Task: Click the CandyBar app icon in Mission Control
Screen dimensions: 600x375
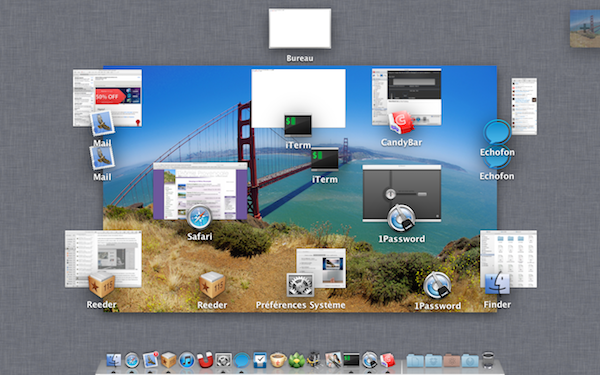Action: [401, 123]
